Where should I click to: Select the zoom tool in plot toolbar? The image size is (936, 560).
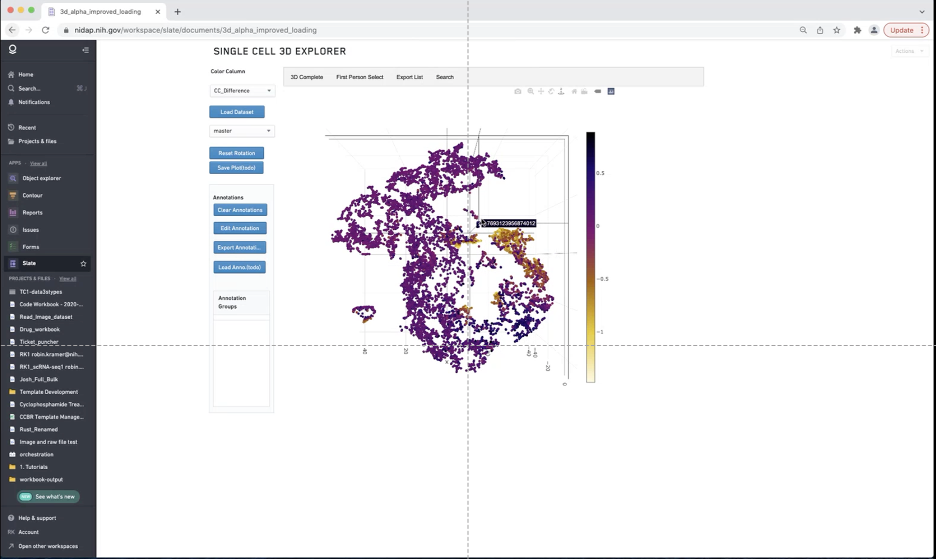point(531,91)
